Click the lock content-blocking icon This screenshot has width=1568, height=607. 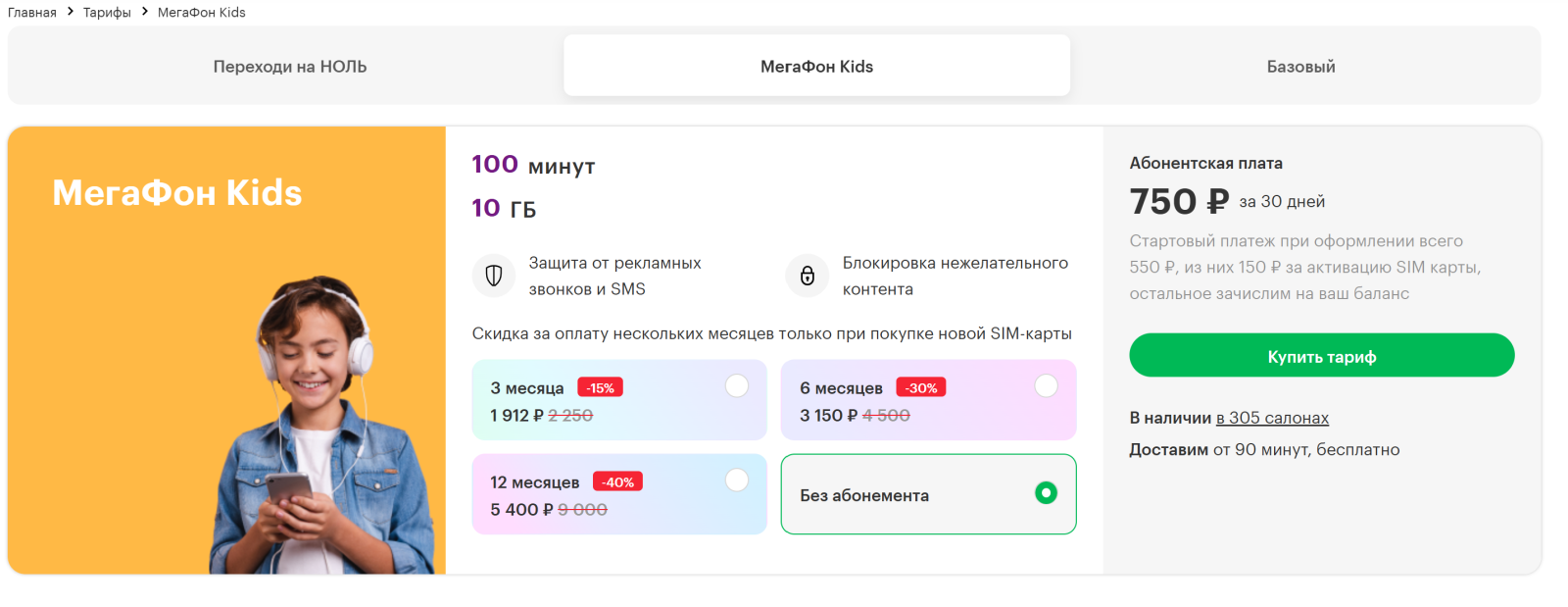808,276
